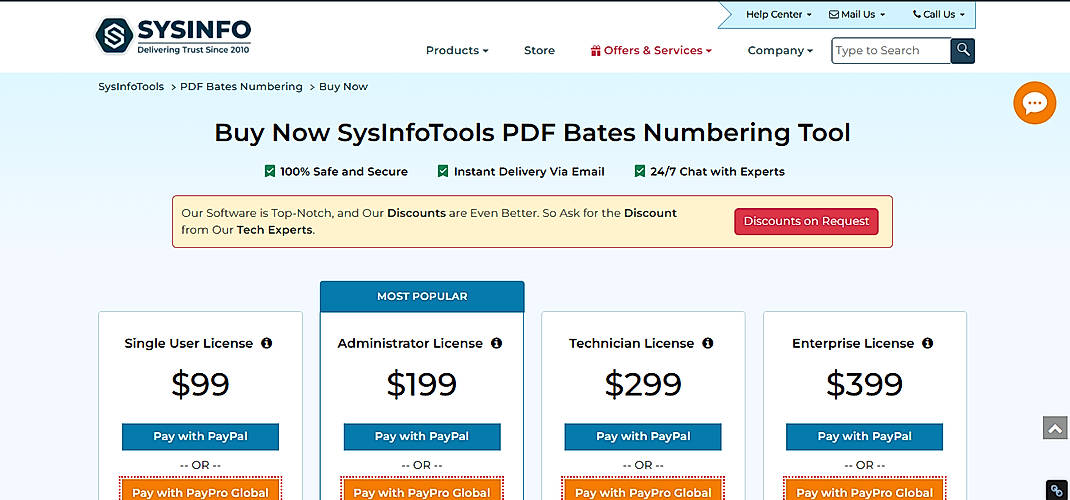
Task: Expand the Company menu
Action: point(780,50)
